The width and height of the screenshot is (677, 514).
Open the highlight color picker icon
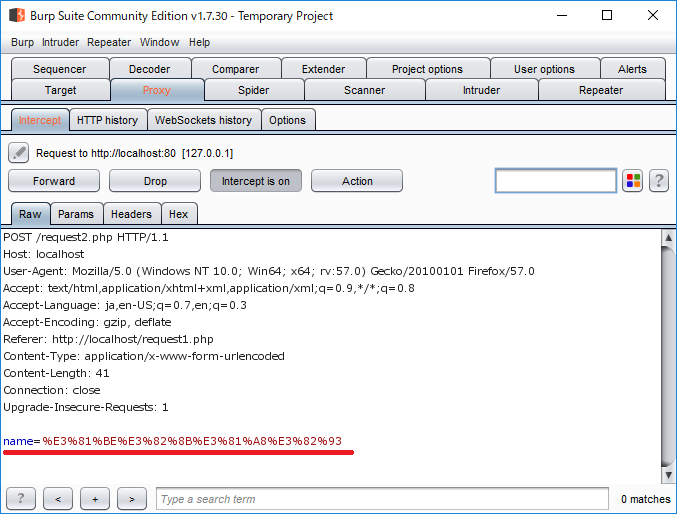[x=633, y=181]
